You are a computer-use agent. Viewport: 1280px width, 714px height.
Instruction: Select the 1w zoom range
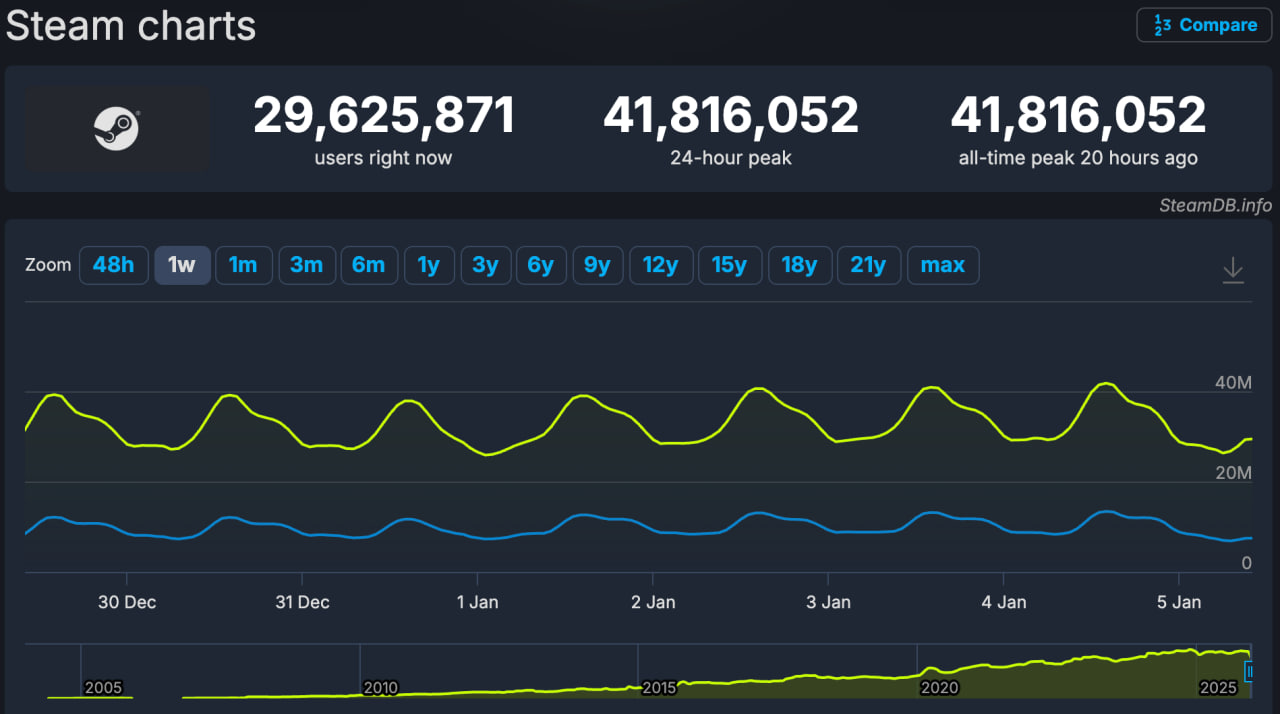pyautogui.click(x=182, y=265)
